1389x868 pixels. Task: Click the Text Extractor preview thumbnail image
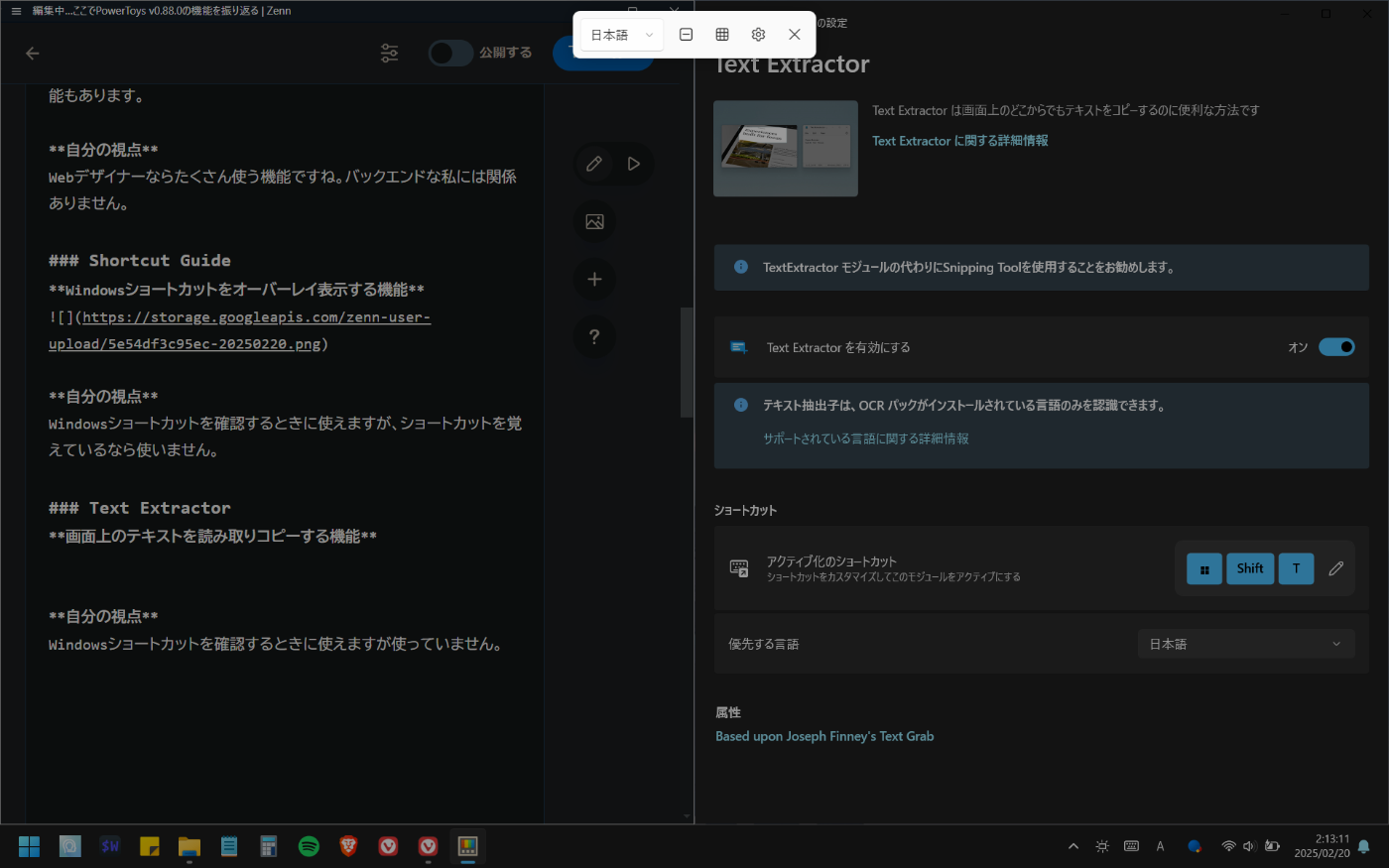click(x=786, y=148)
